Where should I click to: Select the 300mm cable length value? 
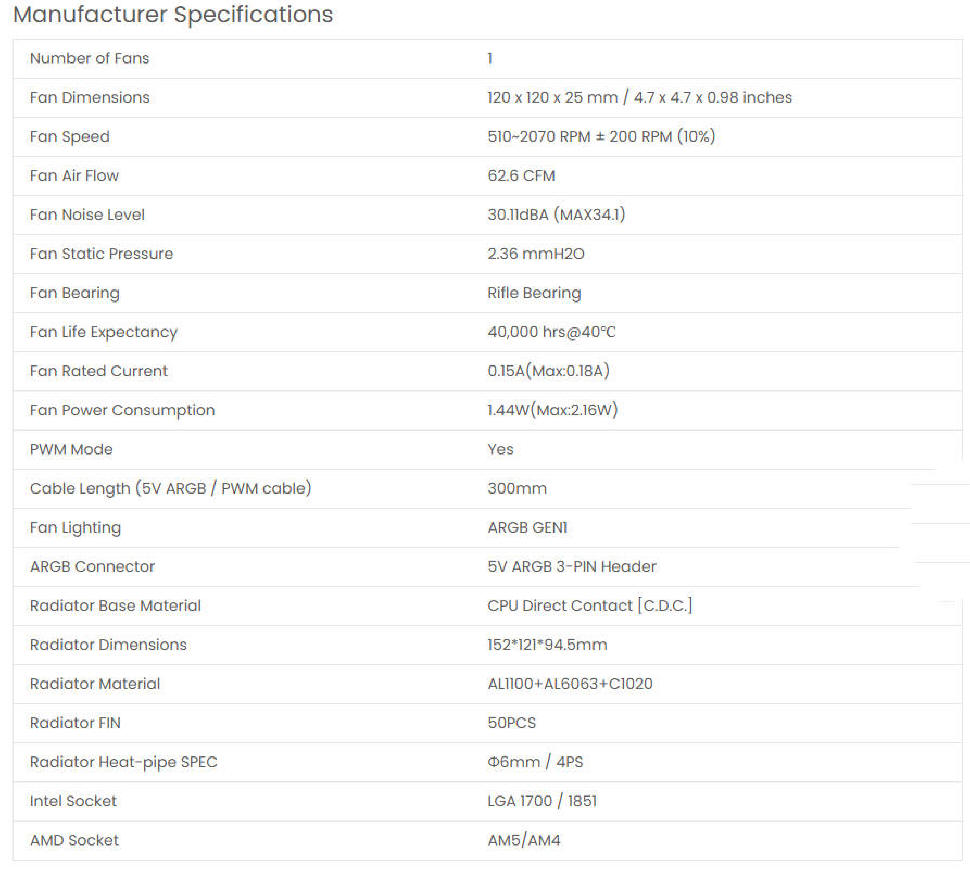pyautogui.click(x=517, y=489)
